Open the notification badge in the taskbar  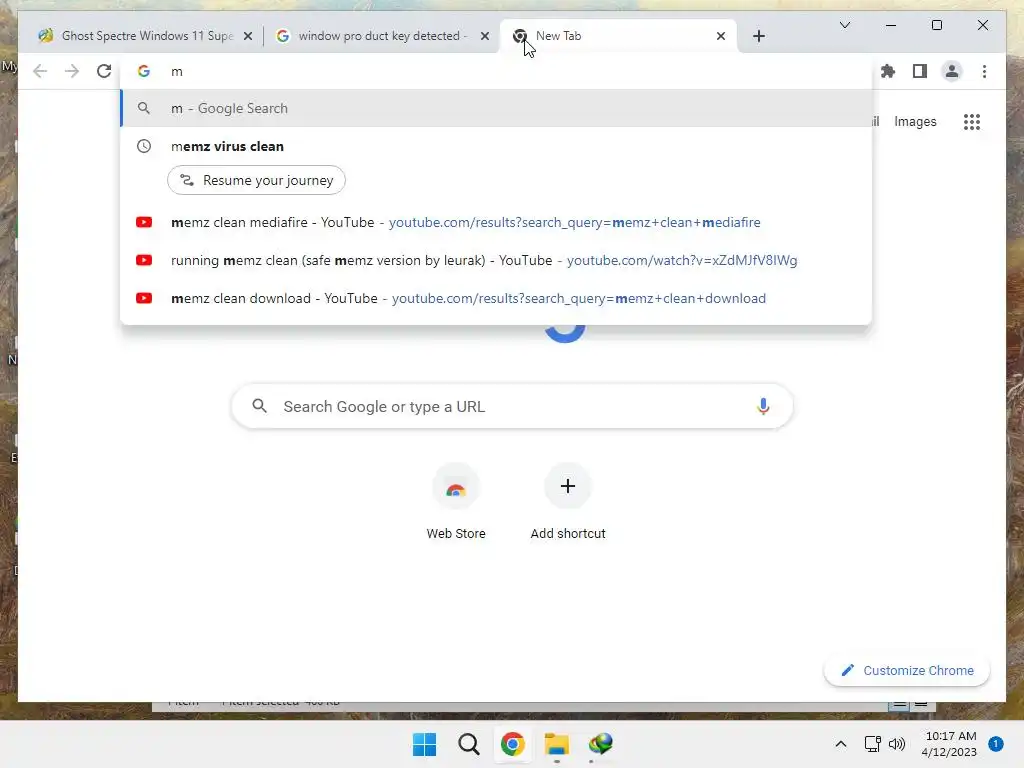pyautogui.click(x=995, y=744)
